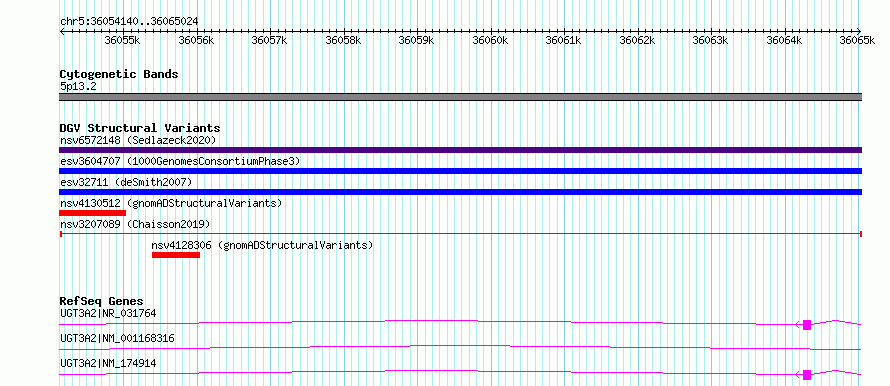Open the UGT3A2|NM_001168316 transcript label
890x386 pixels.
point(117,339)
